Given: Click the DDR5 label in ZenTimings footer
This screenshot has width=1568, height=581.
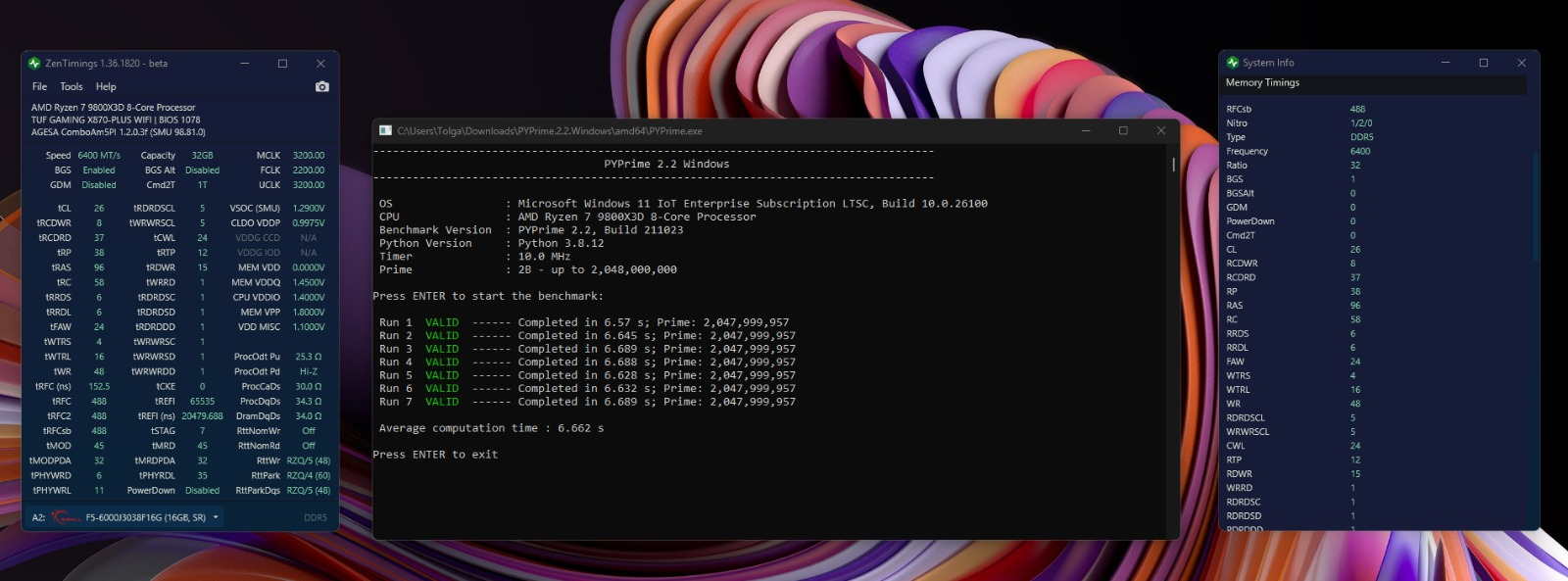Looking at the screenshot, I should [x=316, y=517].
